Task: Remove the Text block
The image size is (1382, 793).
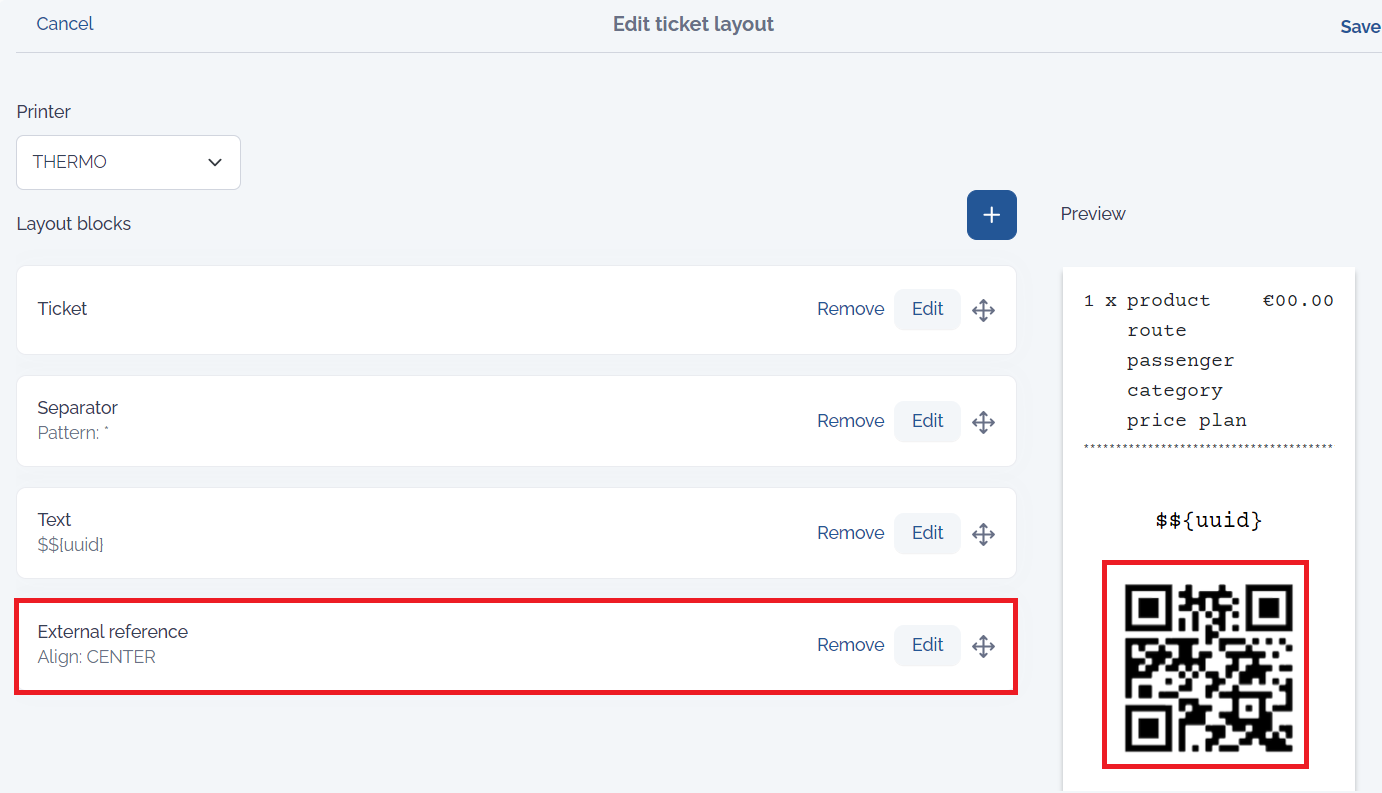Action: click(850, 533)
